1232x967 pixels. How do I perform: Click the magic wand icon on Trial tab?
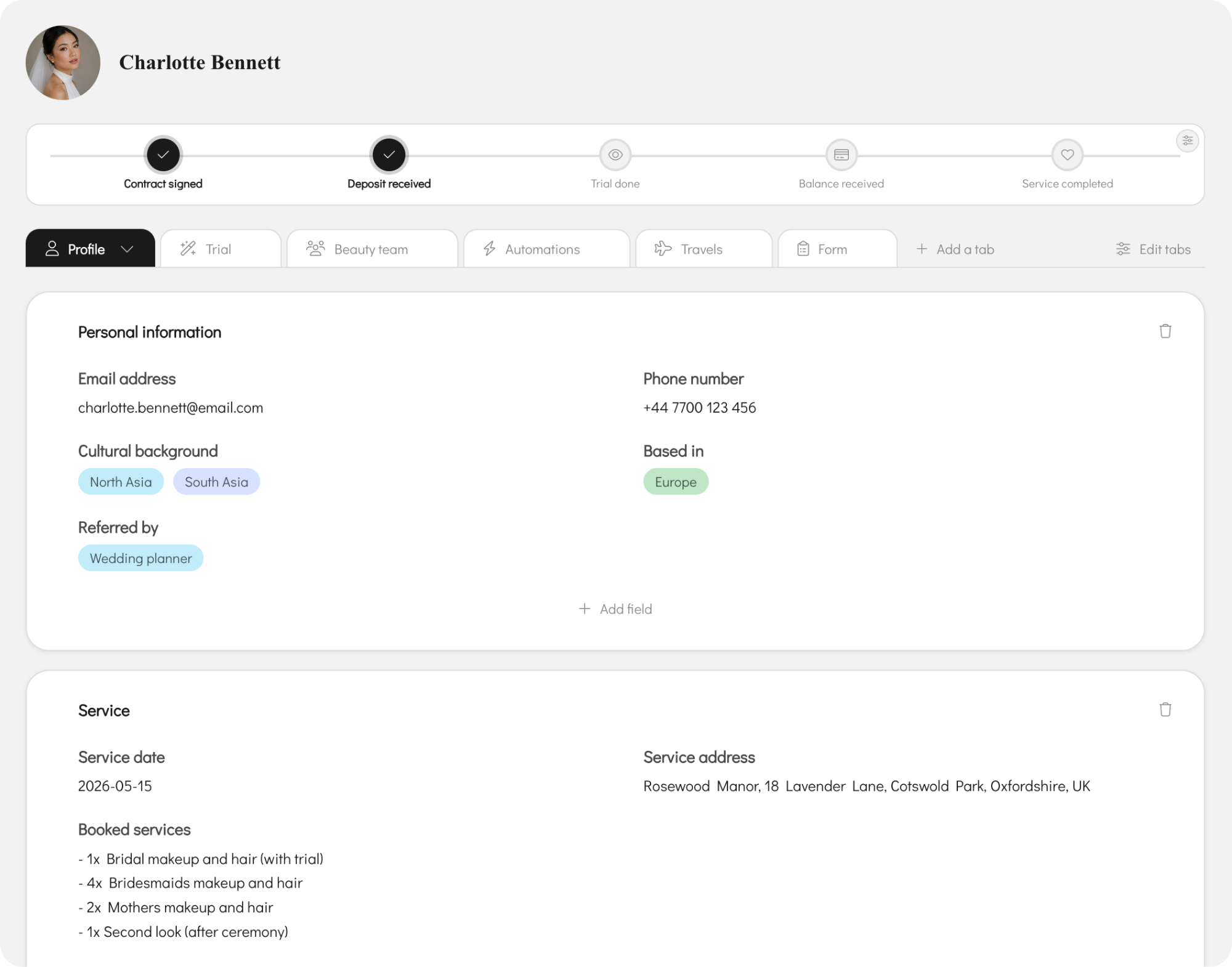[188, 249]
